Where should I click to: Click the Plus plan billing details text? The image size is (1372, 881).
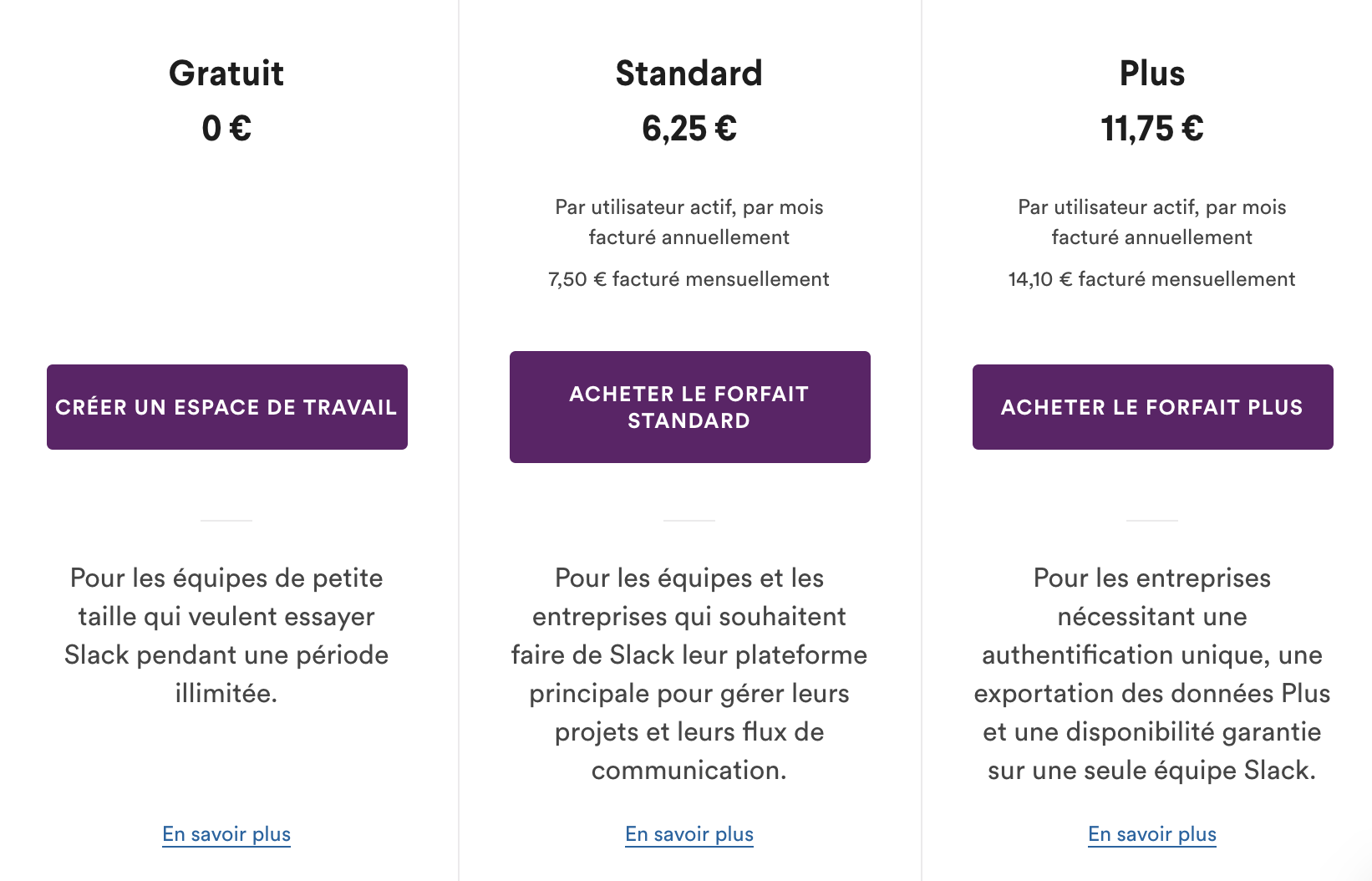(x=1151, y=222)
